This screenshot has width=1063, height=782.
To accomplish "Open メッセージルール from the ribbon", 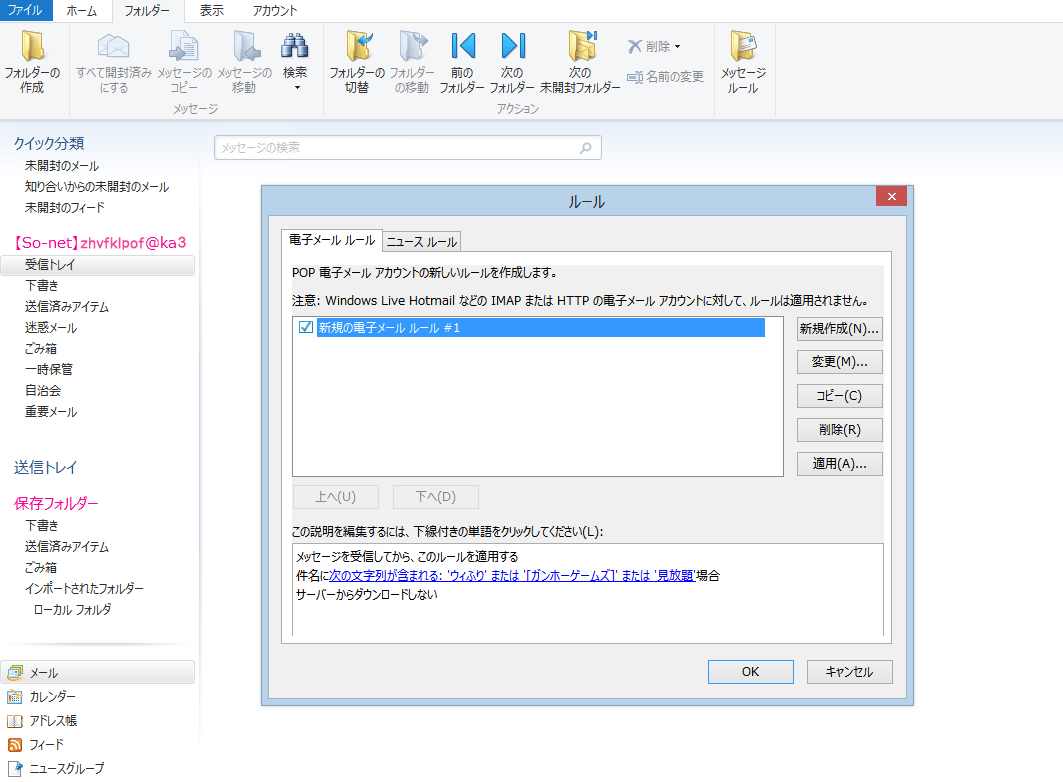I will (x=743, y=47).
